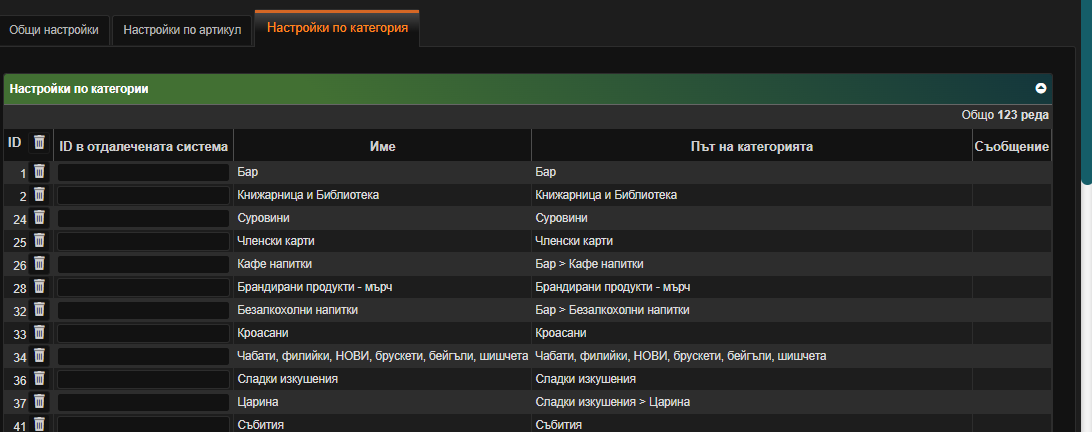
Task: Click remote system ID field for Бар
Action: tap(143, 172)
